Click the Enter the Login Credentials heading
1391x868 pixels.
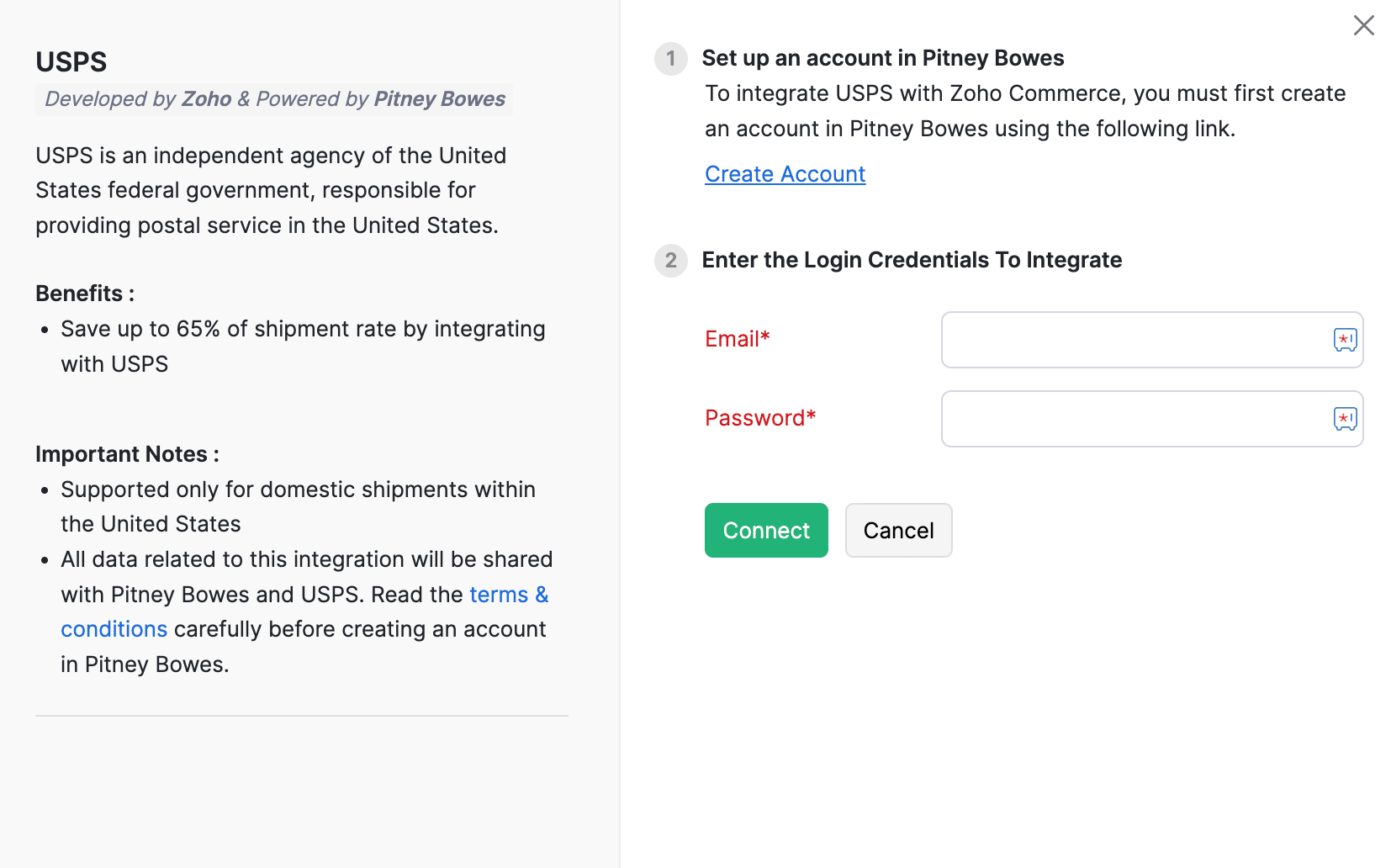(912, 260)
